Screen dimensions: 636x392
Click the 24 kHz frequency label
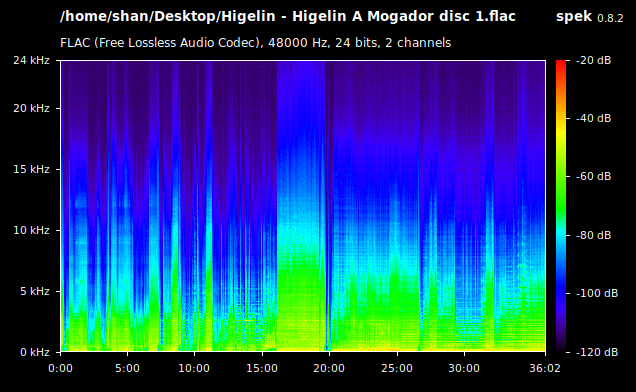click(31, 60)
